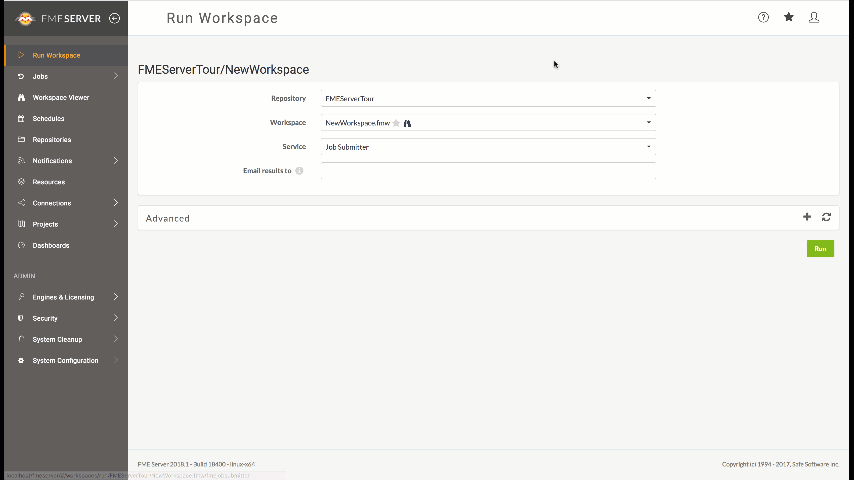The height and width of the screenshot is (480, 854).
Task: Click the Workspace Viewer binoculars icon
Action: click(21, 98)
